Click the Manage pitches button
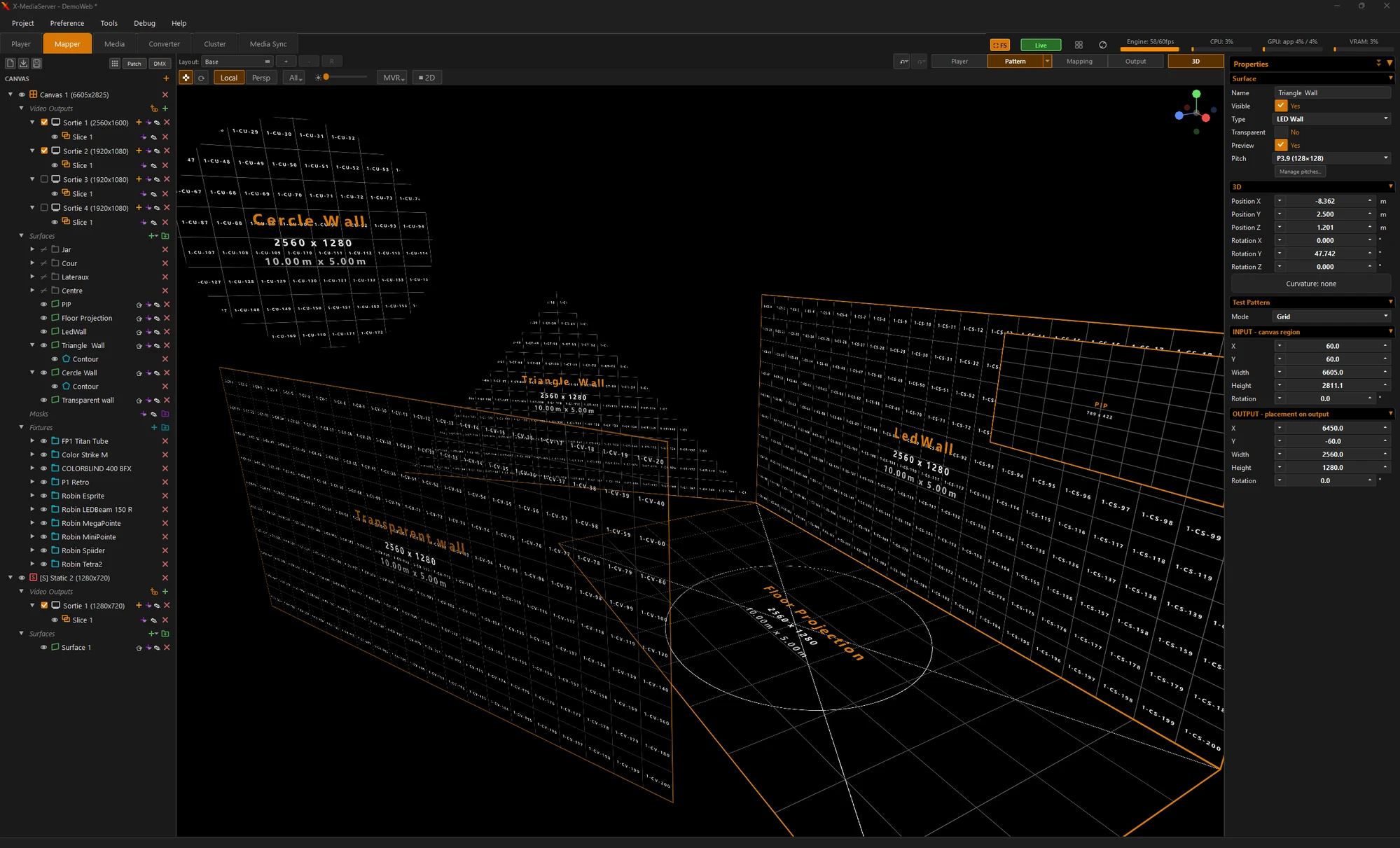The image size is (1400, 848). tap(1300, 172)
